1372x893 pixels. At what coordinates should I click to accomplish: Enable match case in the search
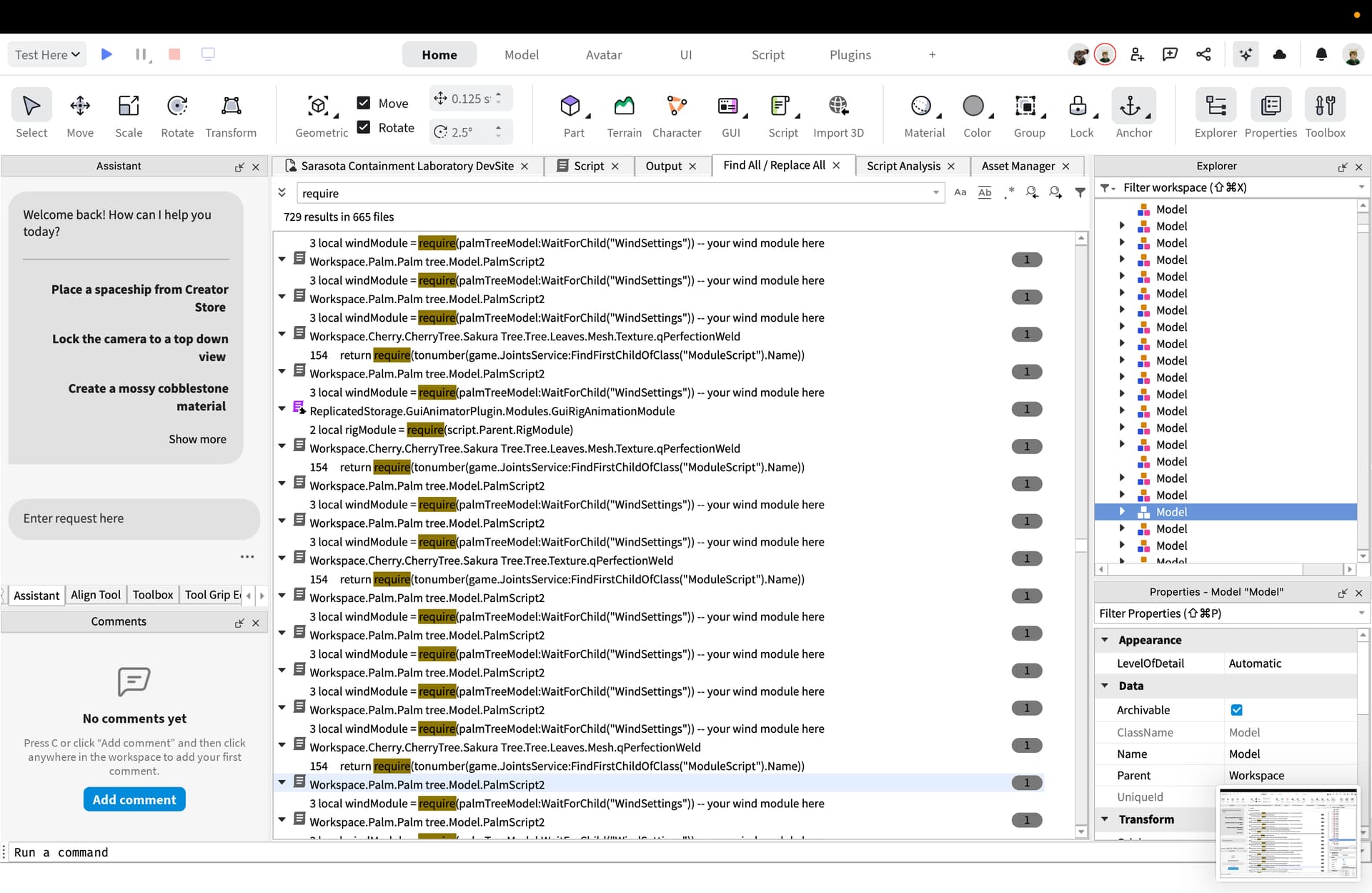pyautogui.click(x=960, y=192)
